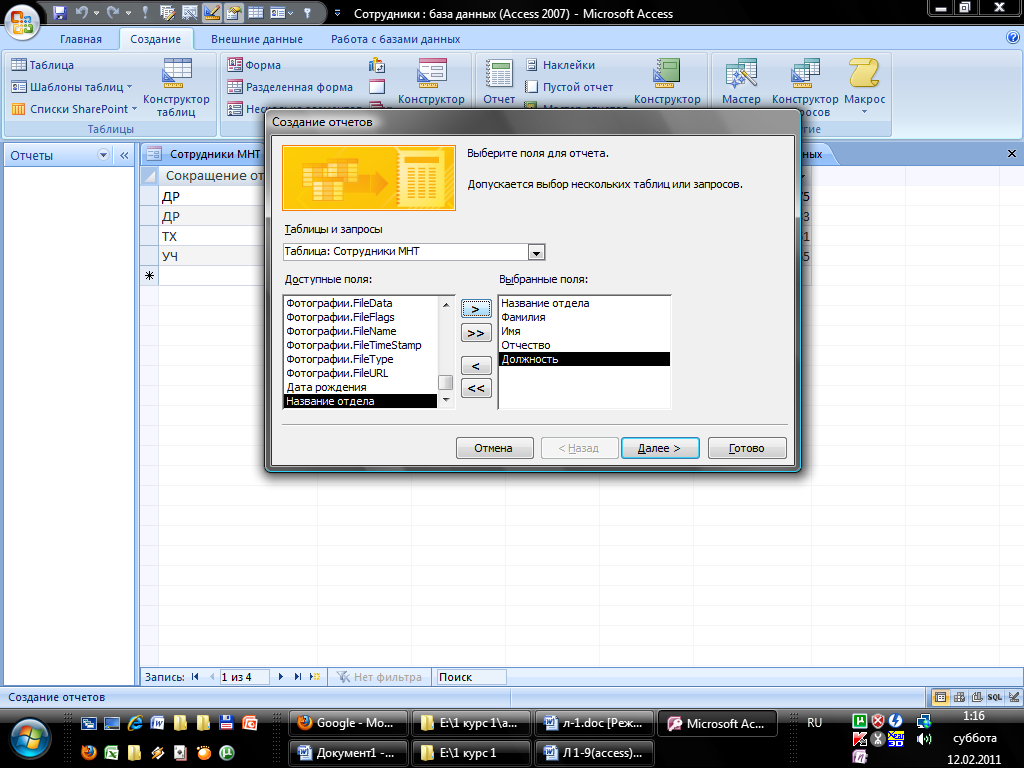This screenshot has height=768, width=1024.
Task: Switch to the Главная ribbon tab
Action: 81,39
